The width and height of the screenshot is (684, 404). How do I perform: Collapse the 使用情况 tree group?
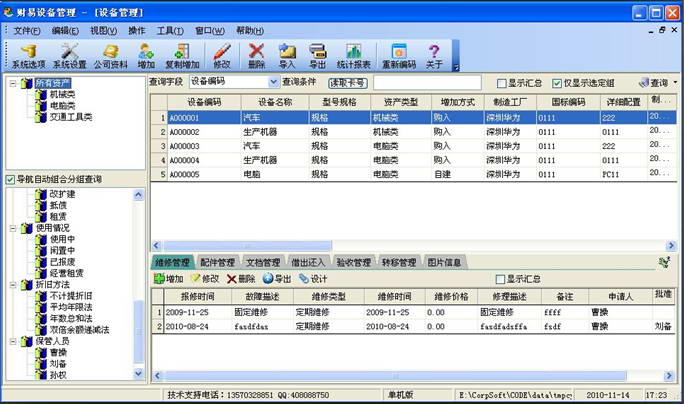pyautogui.click(x=13, y=228)
